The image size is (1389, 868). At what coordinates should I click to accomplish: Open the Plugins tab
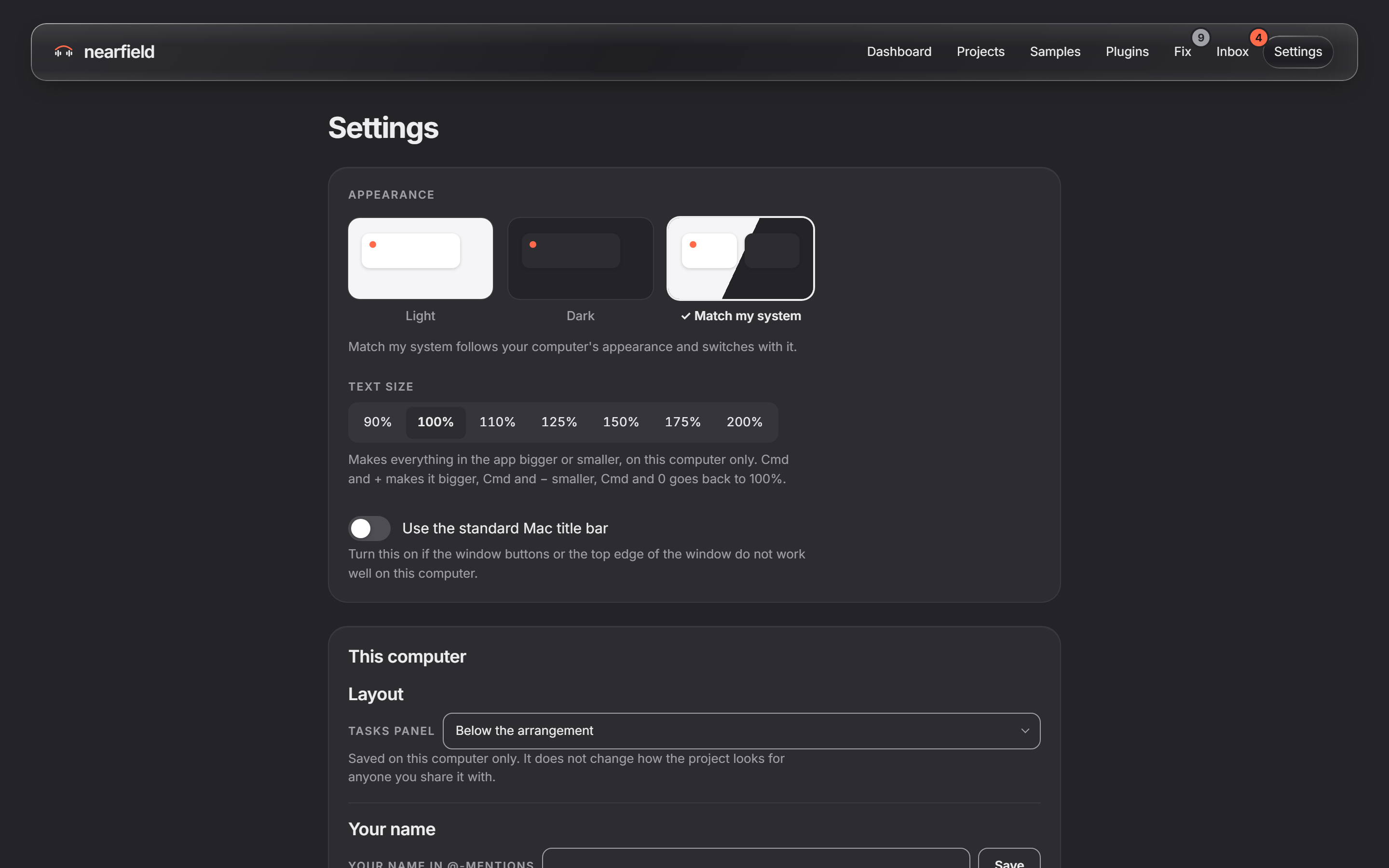coord(1127,52)
